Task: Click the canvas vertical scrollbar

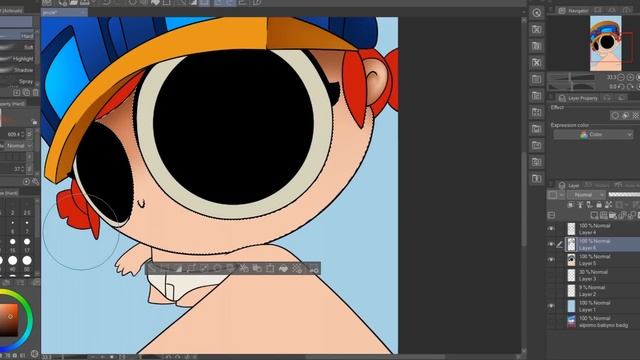Action: (x=524, y=199)
